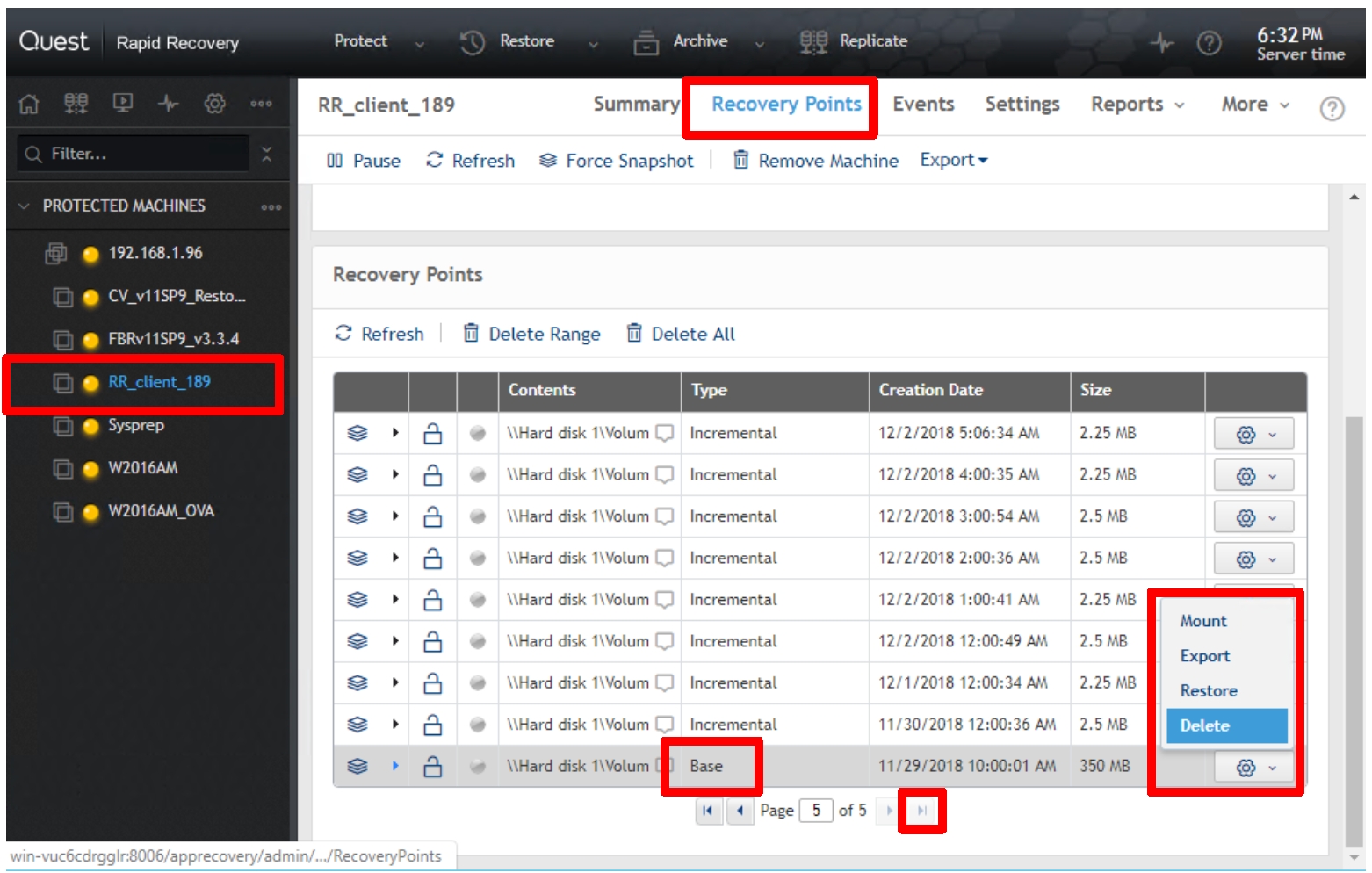This screenshot has width=1372, height=873.
Task: Click Remove Machine button
Action: [816, 161]
